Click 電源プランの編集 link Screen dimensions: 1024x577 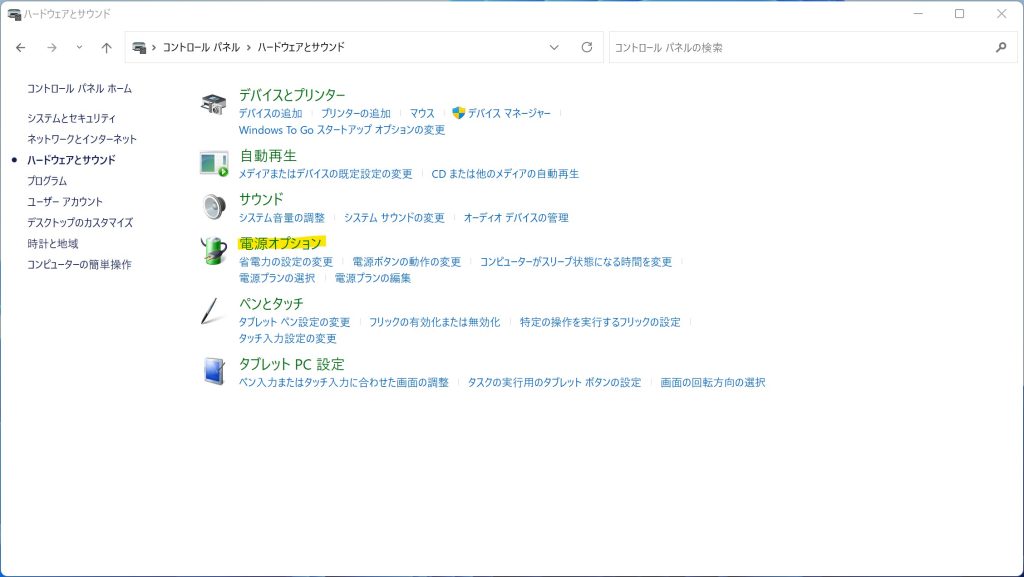coord(373,278)
